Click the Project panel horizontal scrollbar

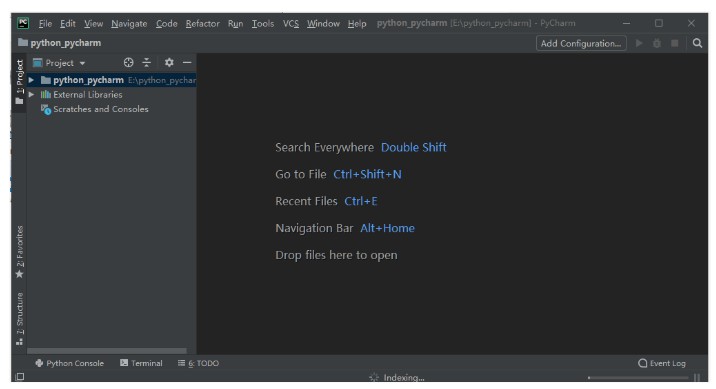[107, 351]
